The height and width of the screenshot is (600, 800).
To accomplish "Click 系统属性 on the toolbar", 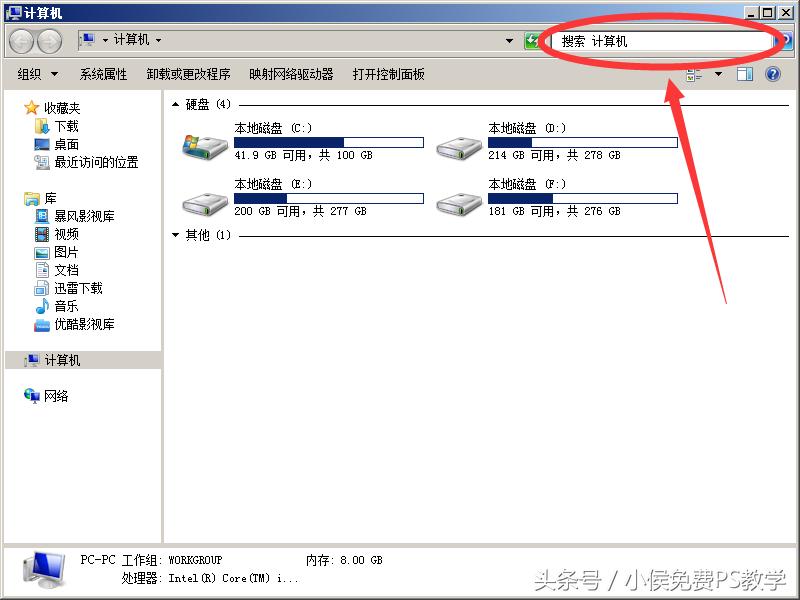I will (x=106, y=73).
